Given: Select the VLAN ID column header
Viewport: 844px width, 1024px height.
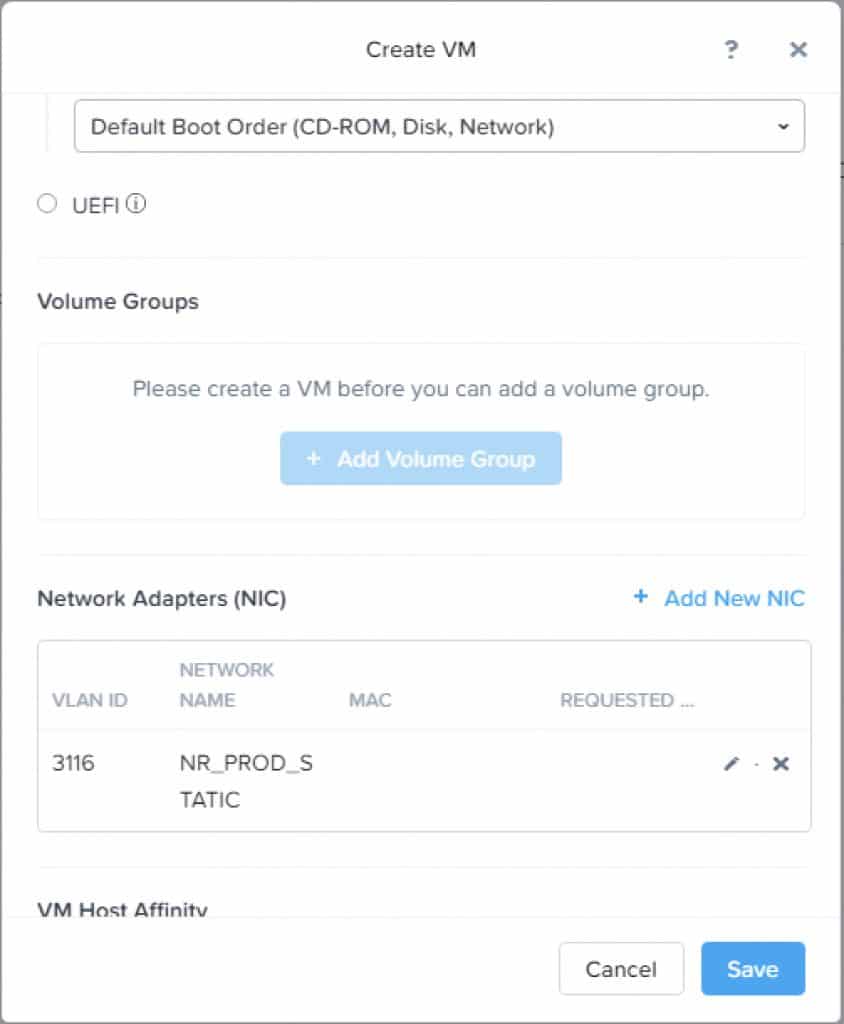Looking at the screenshot, I should 89,700.
